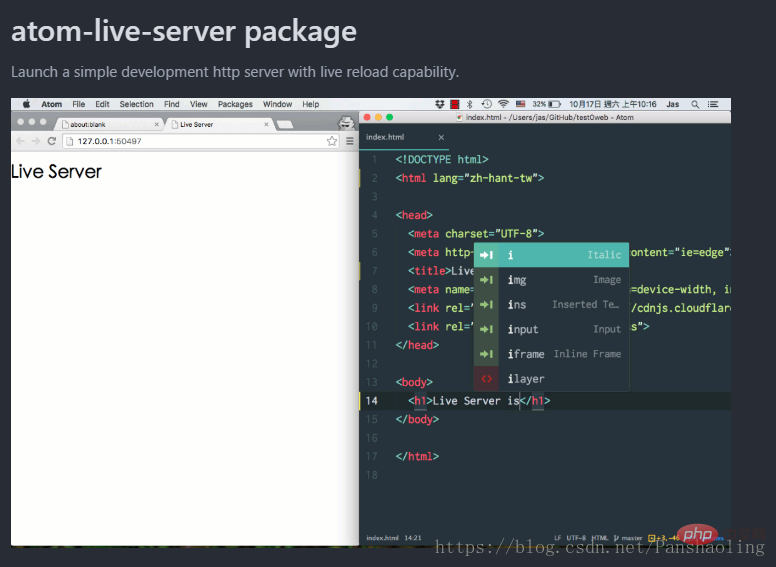Click the browser back arrow

[x=20, y=141]
